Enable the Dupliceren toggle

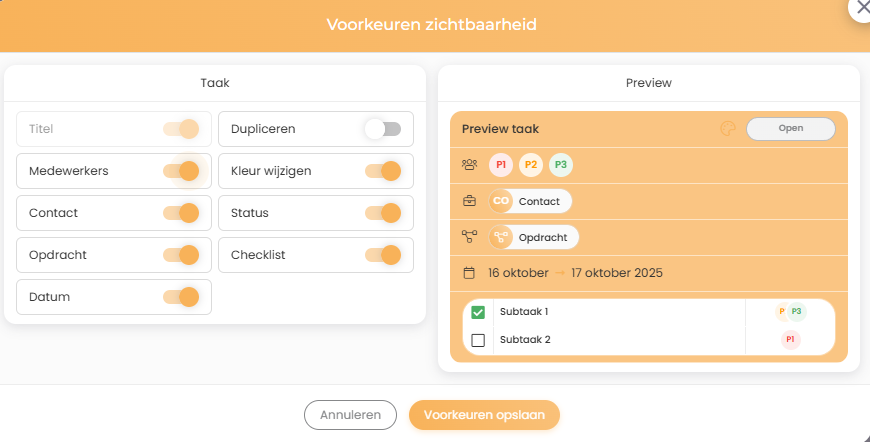click(382, 129)
